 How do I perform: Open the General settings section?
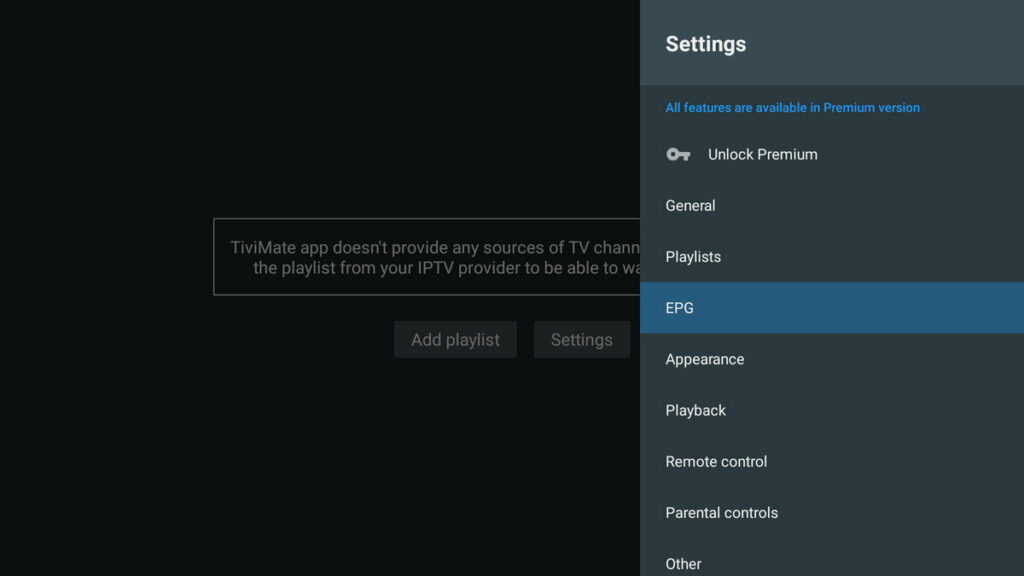point(691,206)
